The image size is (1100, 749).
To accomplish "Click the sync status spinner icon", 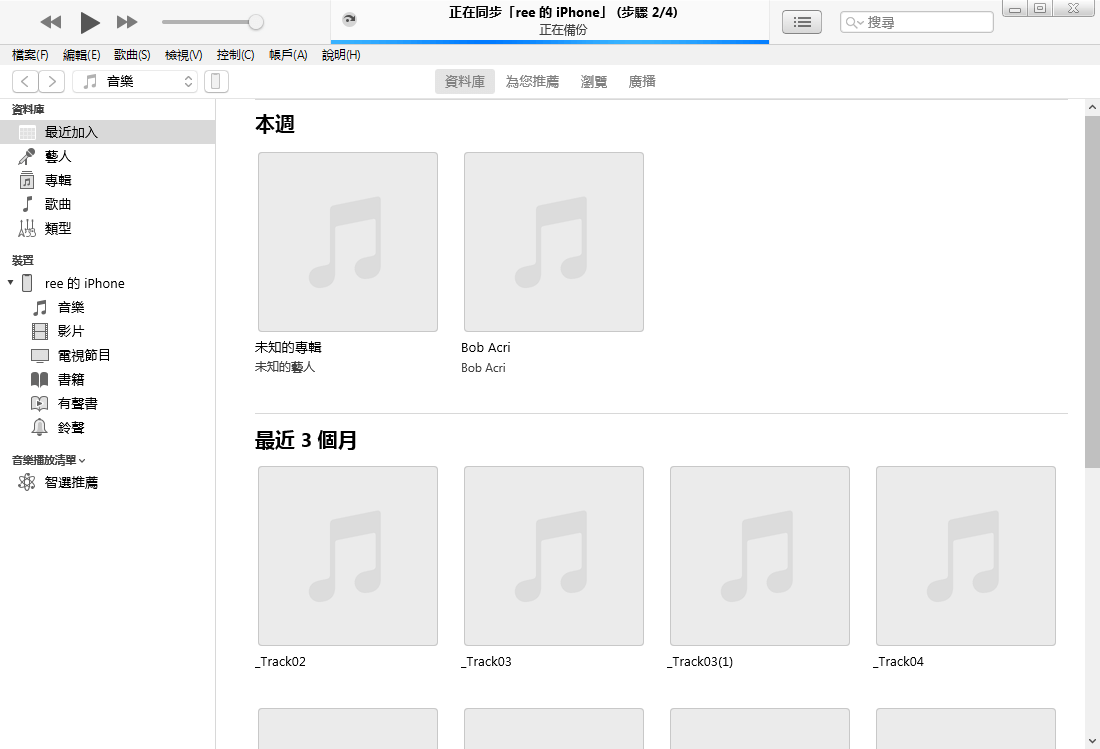I will [349, 20].
